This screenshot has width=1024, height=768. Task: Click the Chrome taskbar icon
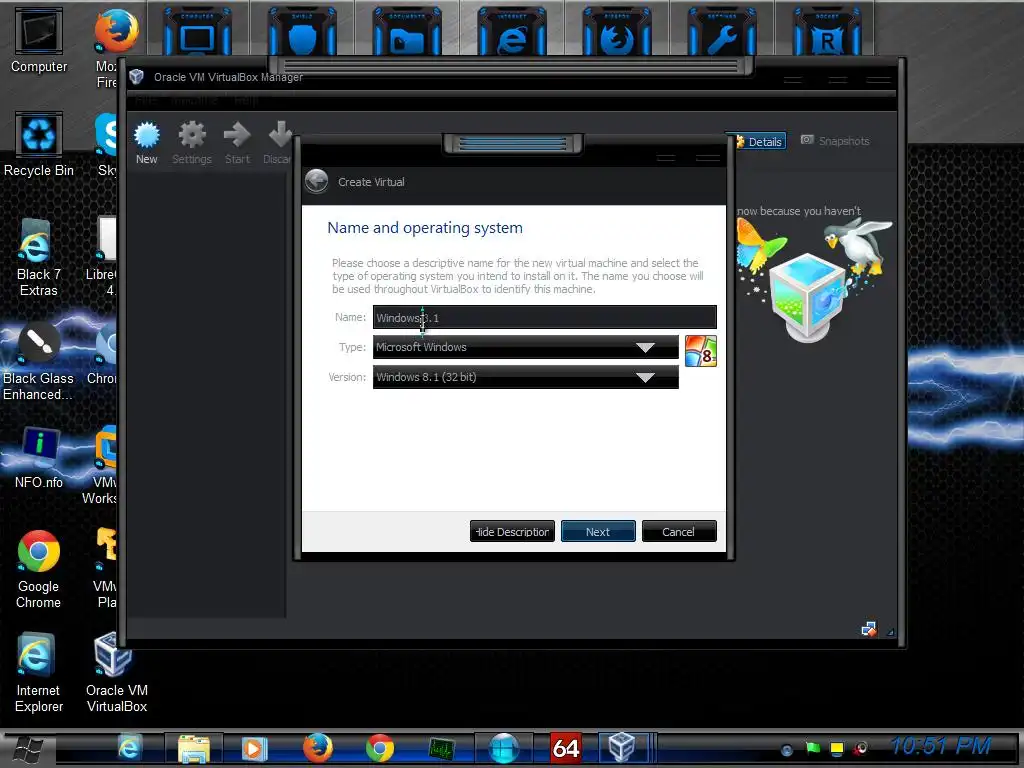379,748
